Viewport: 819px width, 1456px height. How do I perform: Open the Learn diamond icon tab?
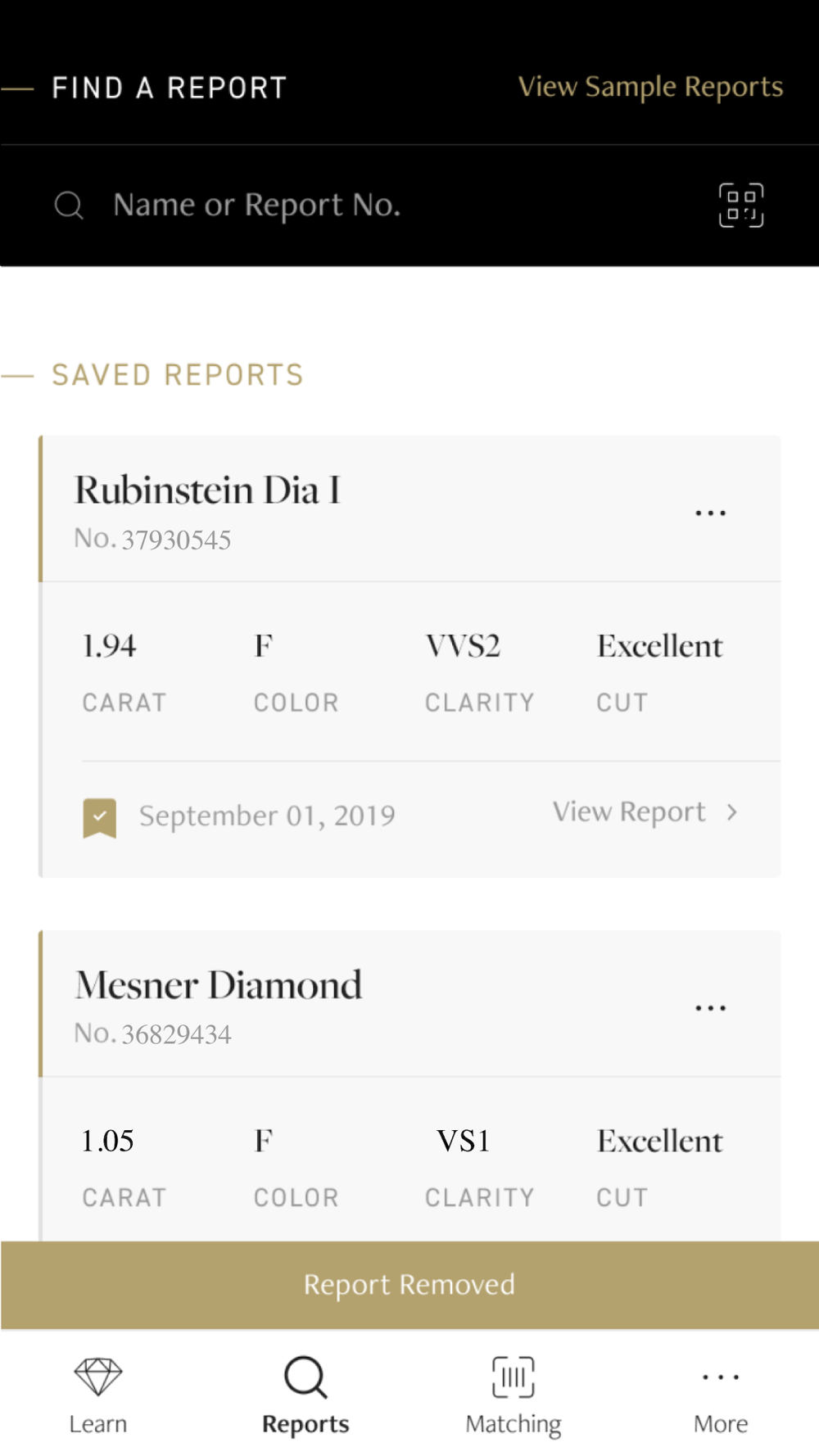click(98, 1376)
